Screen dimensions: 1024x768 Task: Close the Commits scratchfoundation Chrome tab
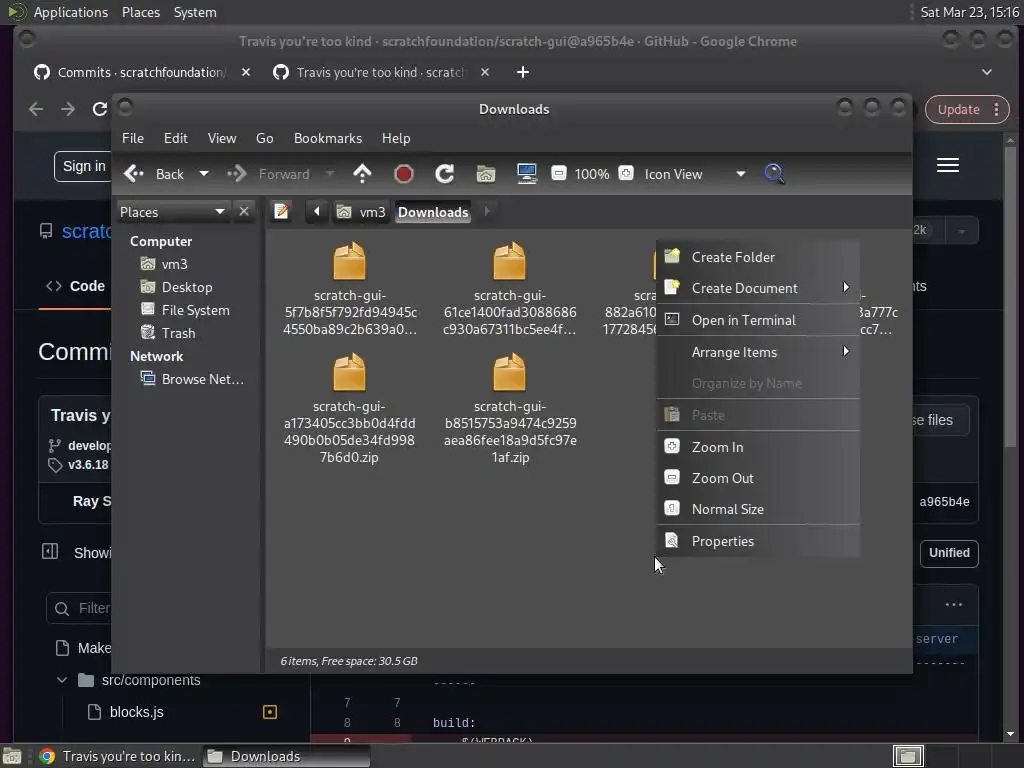coord(246,72)
